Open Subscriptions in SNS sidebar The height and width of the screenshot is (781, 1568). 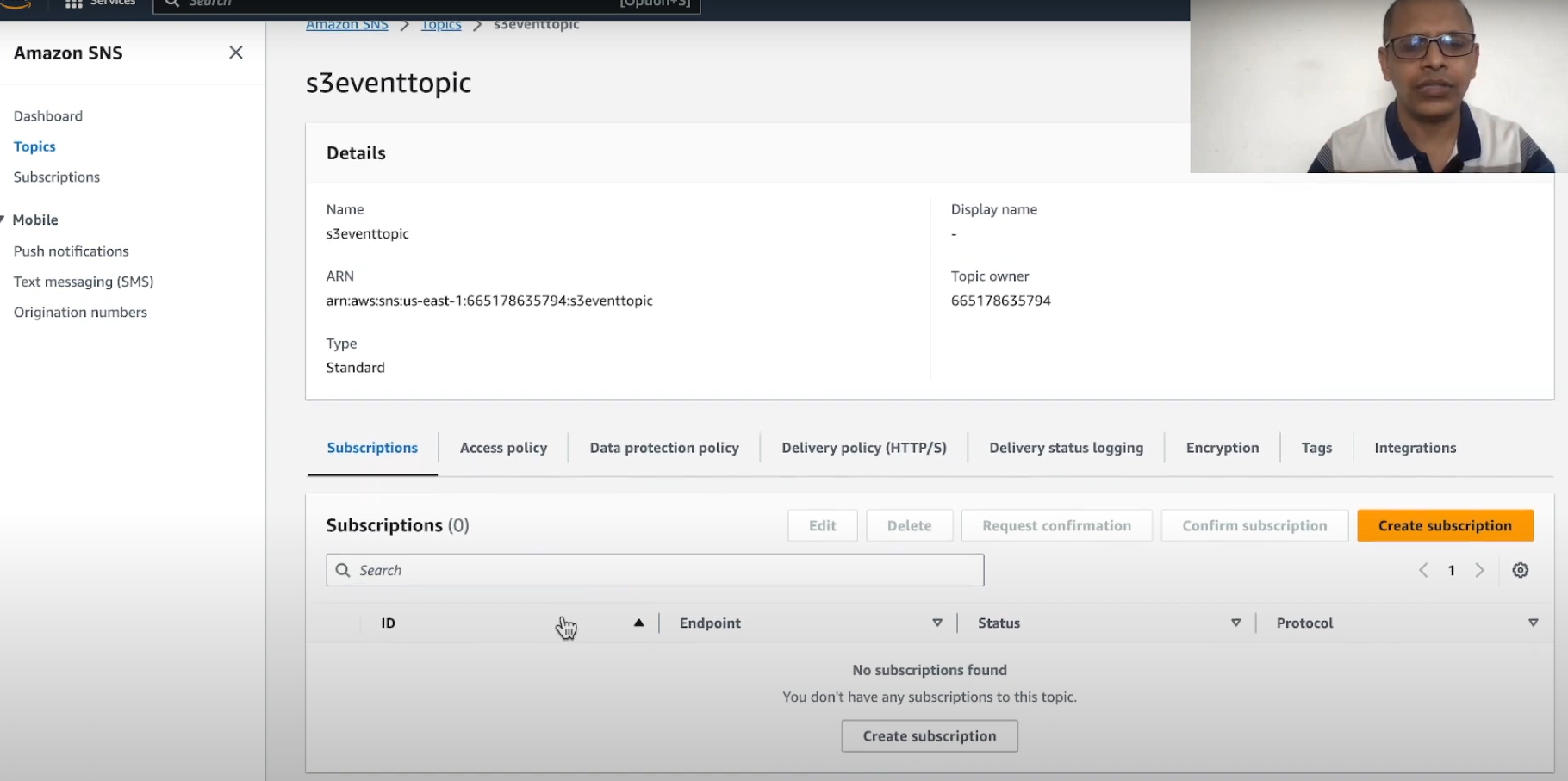tap(57, 177)
